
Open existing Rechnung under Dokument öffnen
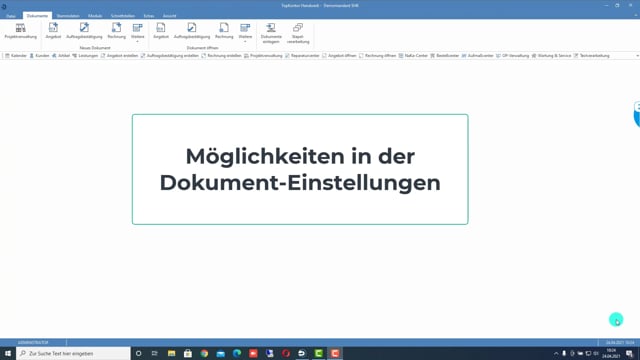coord(224,31)
